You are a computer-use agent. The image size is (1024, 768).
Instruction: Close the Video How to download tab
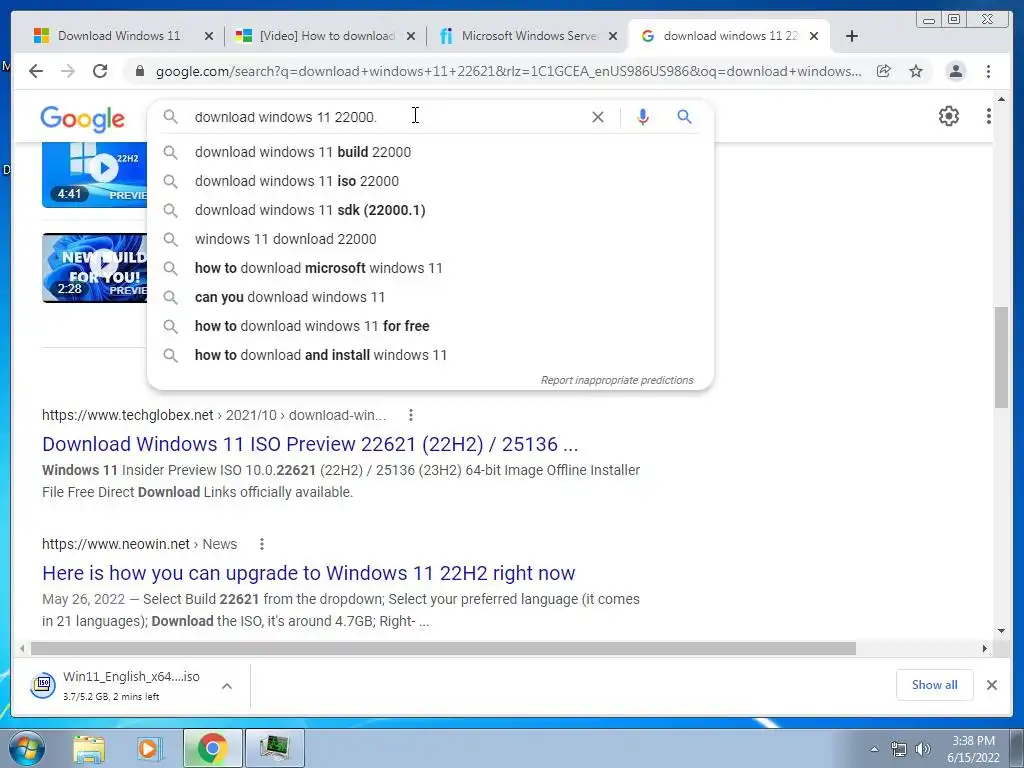(x=411, y=37)
